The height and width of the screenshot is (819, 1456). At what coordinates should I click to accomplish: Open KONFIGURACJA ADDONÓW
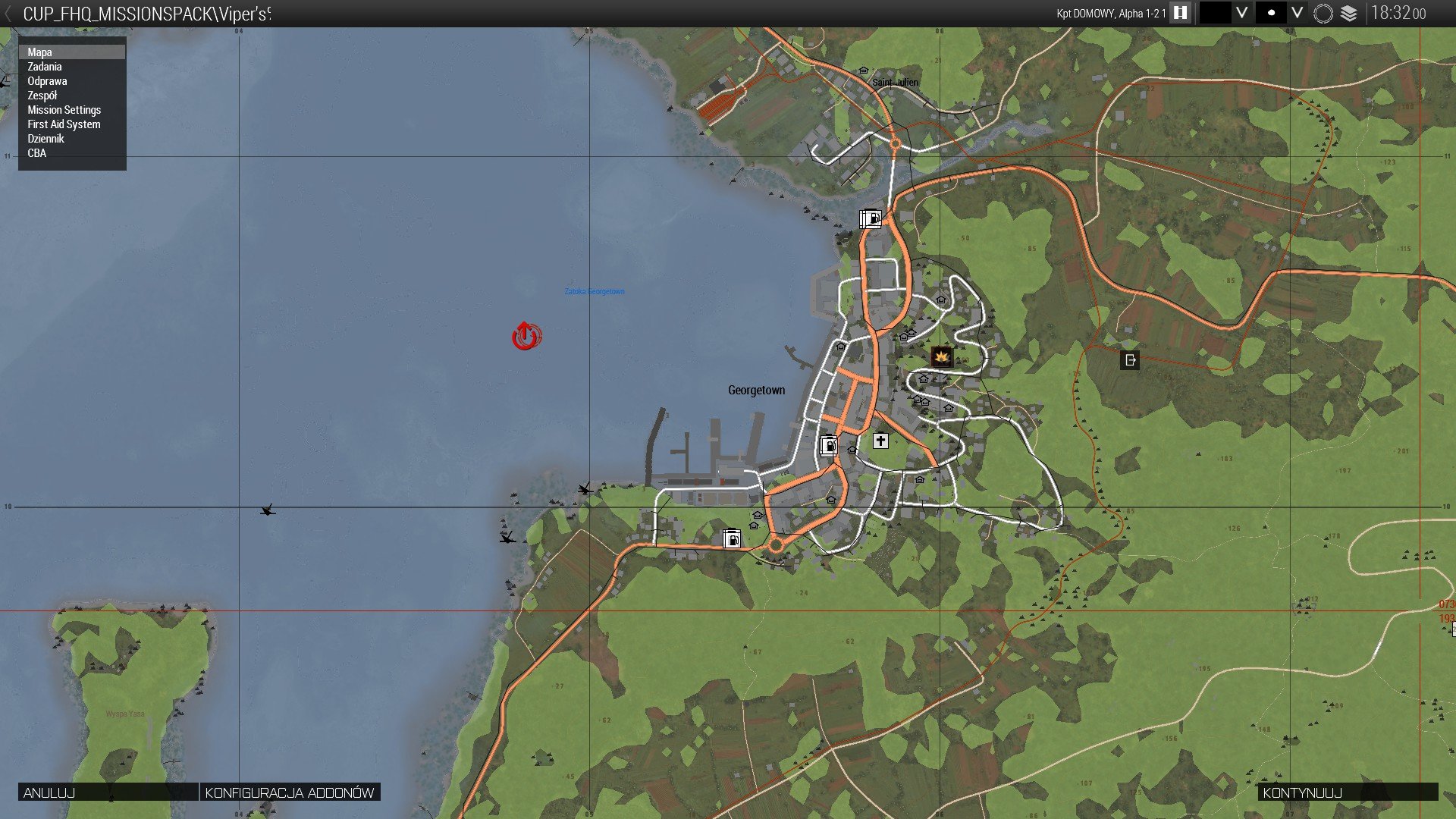[x=290, y=792]
